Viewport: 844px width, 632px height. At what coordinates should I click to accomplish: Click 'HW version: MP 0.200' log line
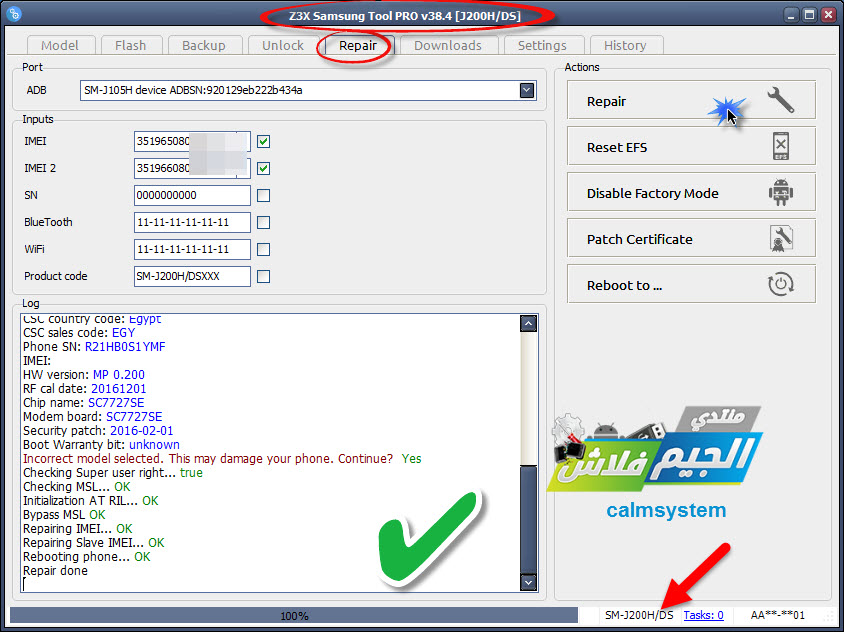84,375
